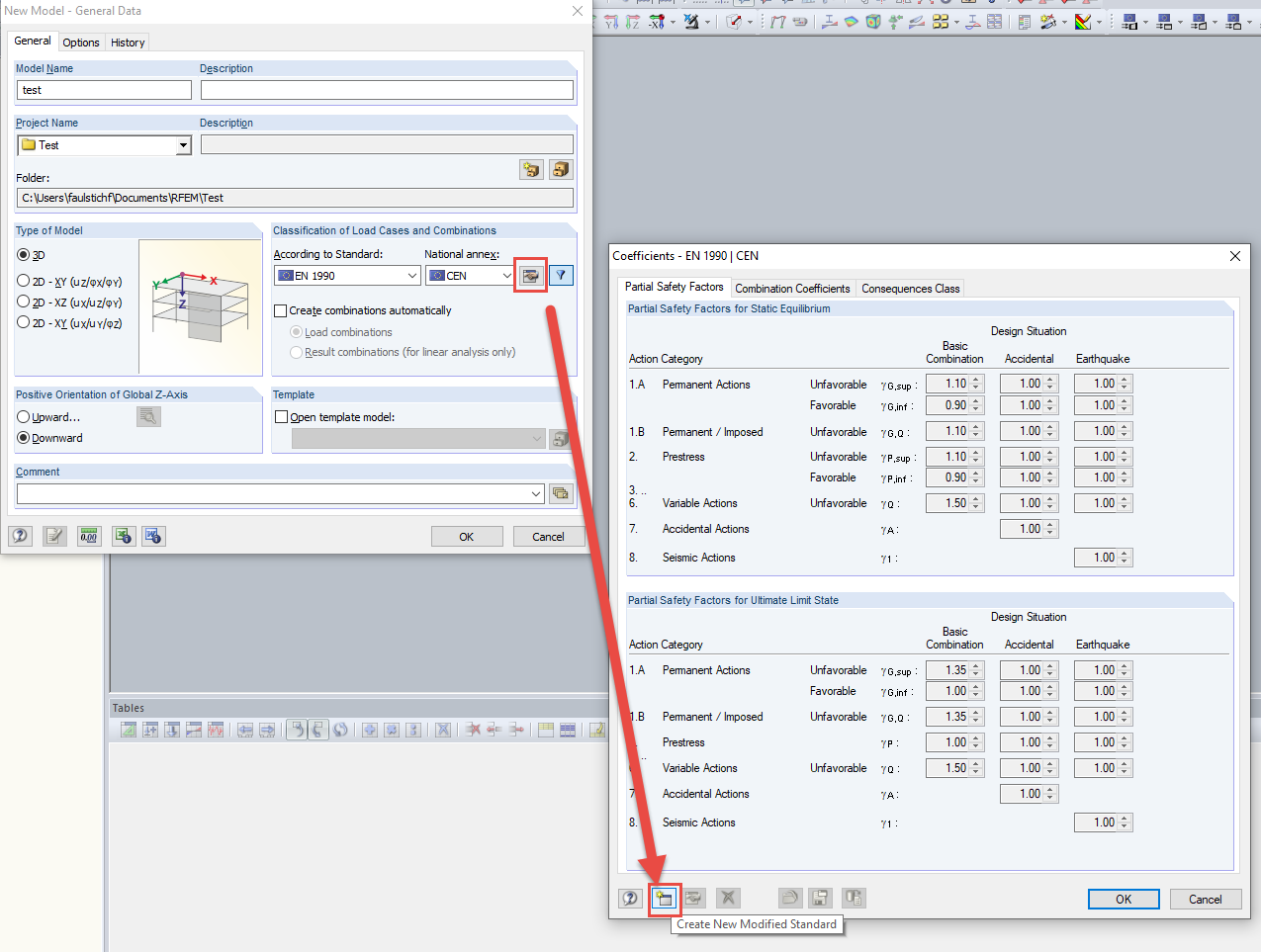The height and width of the screenshot is (952, 1261).
Task: Click help icon in New Model dialog
Action: point(20,536)
